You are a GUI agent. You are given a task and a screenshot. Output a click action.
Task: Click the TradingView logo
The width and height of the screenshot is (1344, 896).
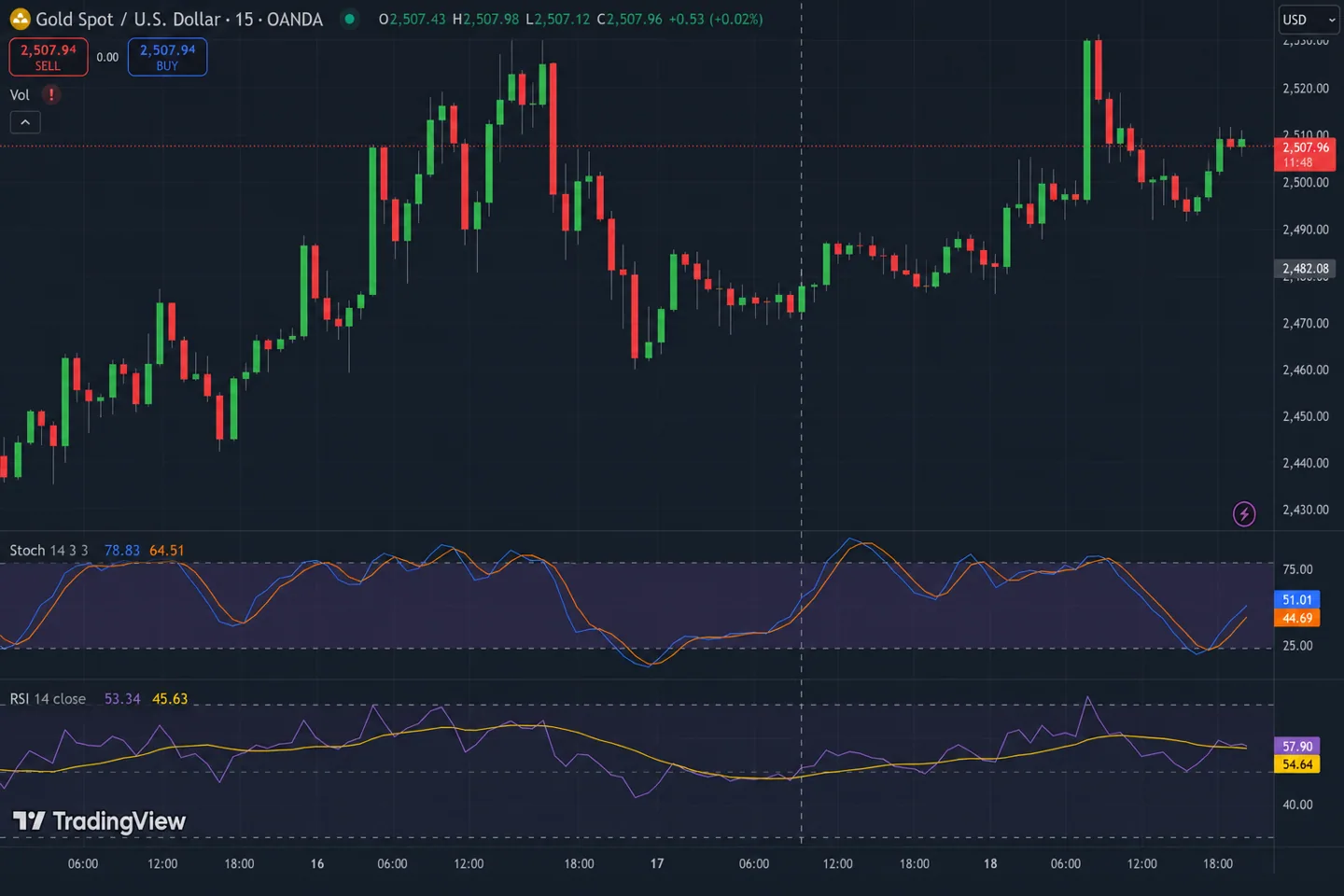99,821
